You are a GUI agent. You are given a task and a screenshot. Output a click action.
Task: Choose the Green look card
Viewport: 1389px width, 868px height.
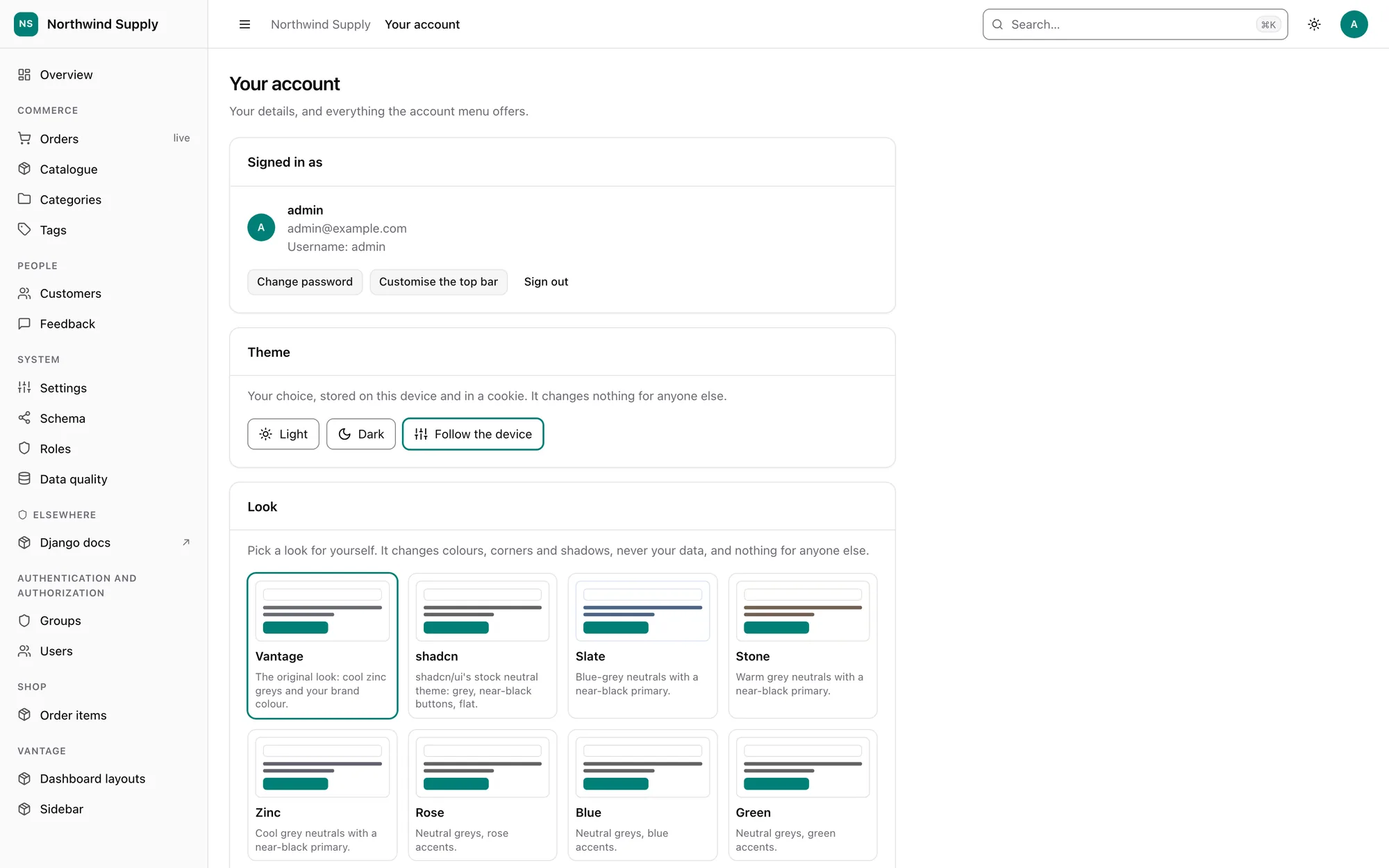click(x=803, y=795)
